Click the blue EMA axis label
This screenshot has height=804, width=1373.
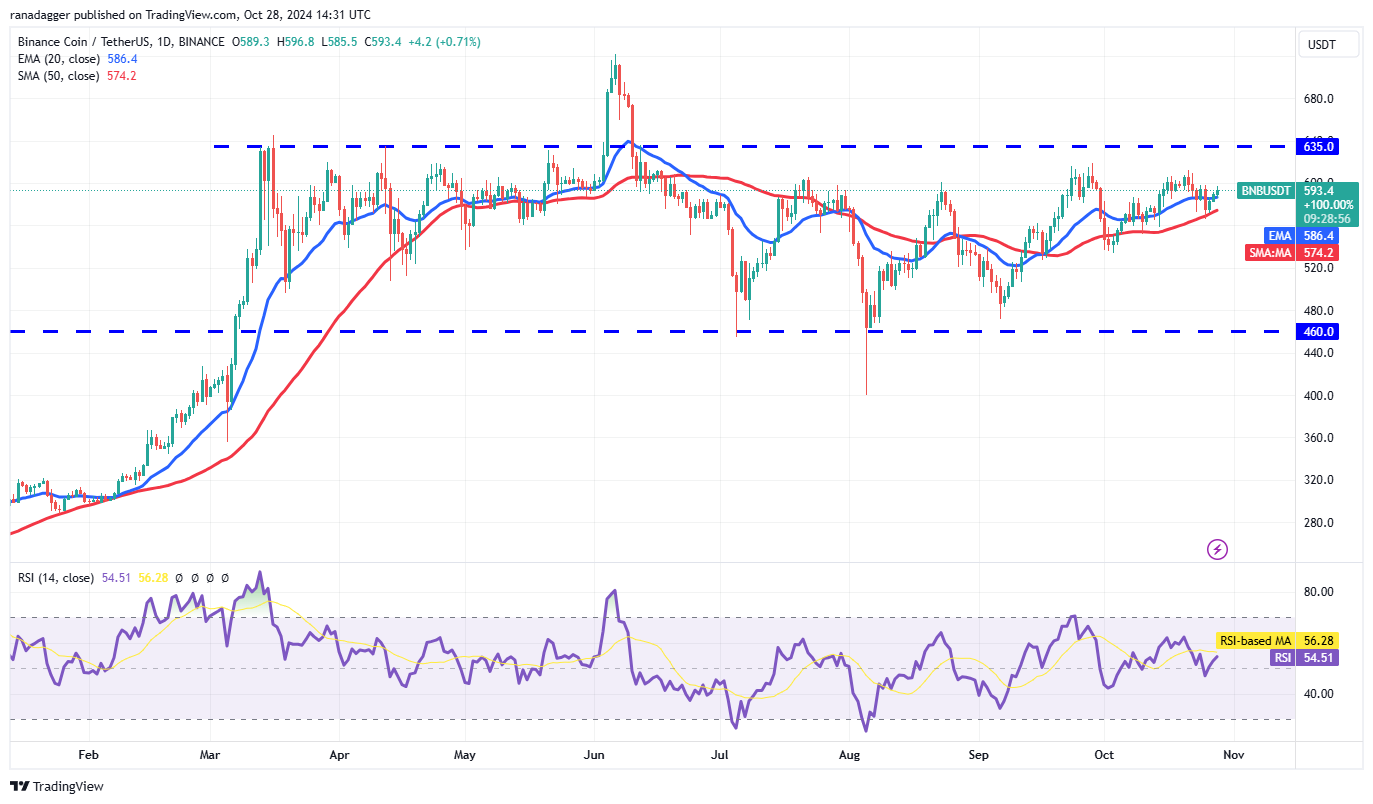(1282, 235)
